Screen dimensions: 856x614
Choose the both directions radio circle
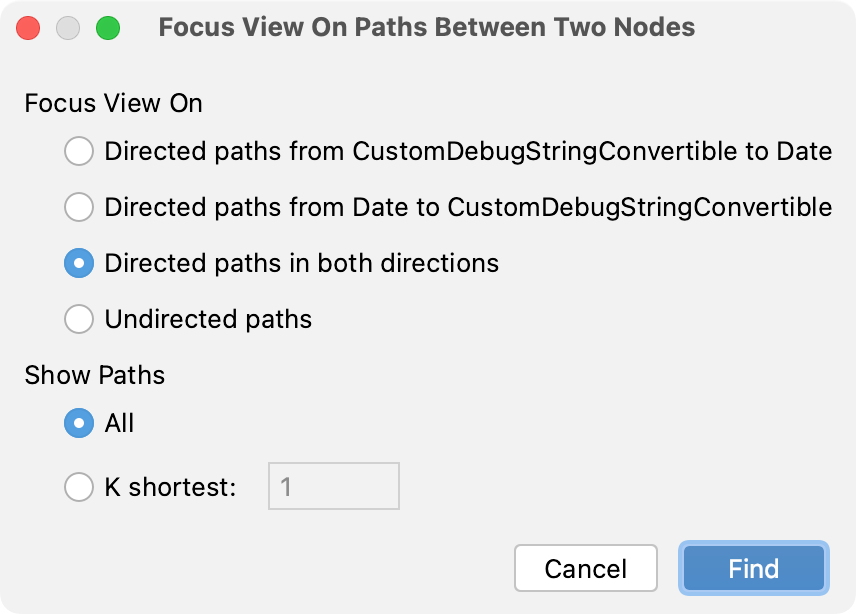79,263
